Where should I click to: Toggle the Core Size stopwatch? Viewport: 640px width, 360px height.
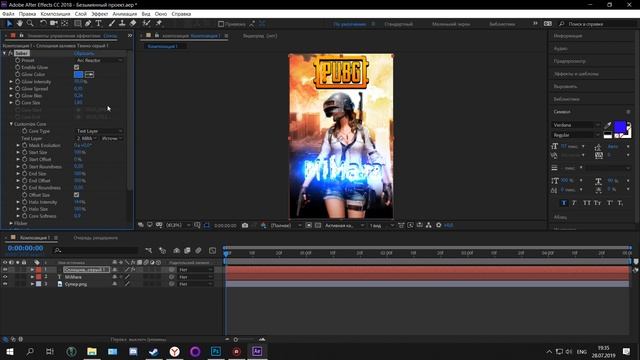tap(18, 103)
